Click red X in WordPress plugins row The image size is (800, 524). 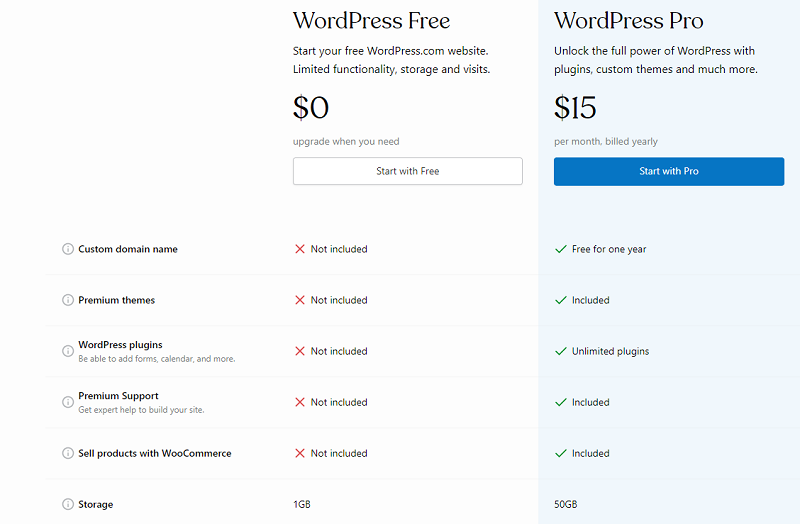point(300,351)
